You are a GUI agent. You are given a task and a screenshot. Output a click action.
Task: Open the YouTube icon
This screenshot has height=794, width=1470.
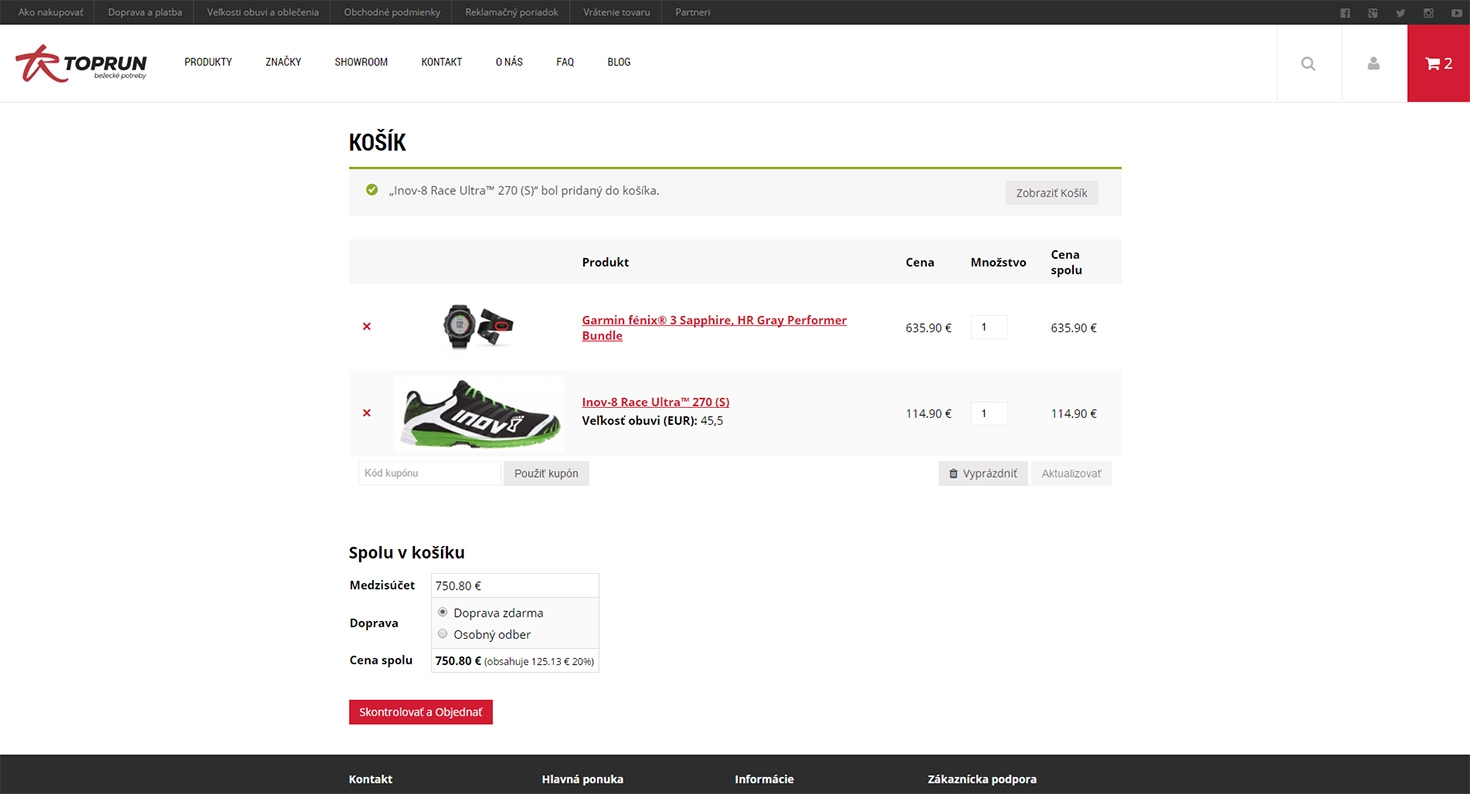pyautogui.click(x=1457, y=13)
